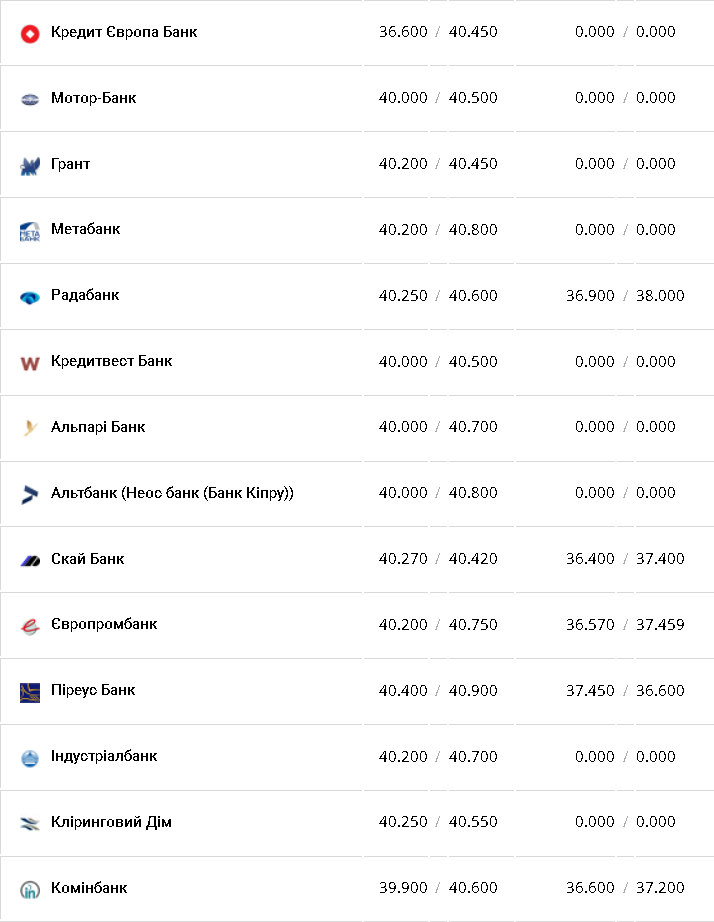Click the Комінбанк logo icon
The width and height of the screenshot is (714, 922).
click(x=30, y=889)
